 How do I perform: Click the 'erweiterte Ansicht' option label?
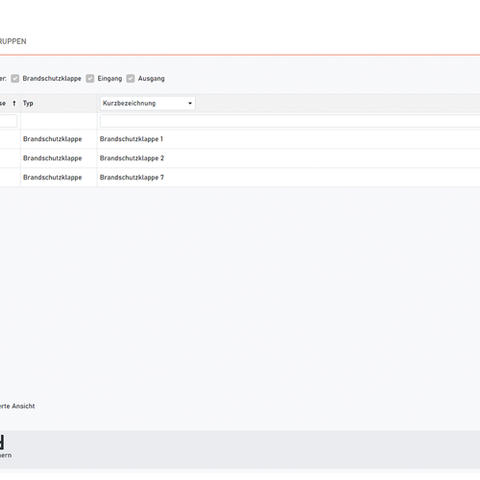17,406
